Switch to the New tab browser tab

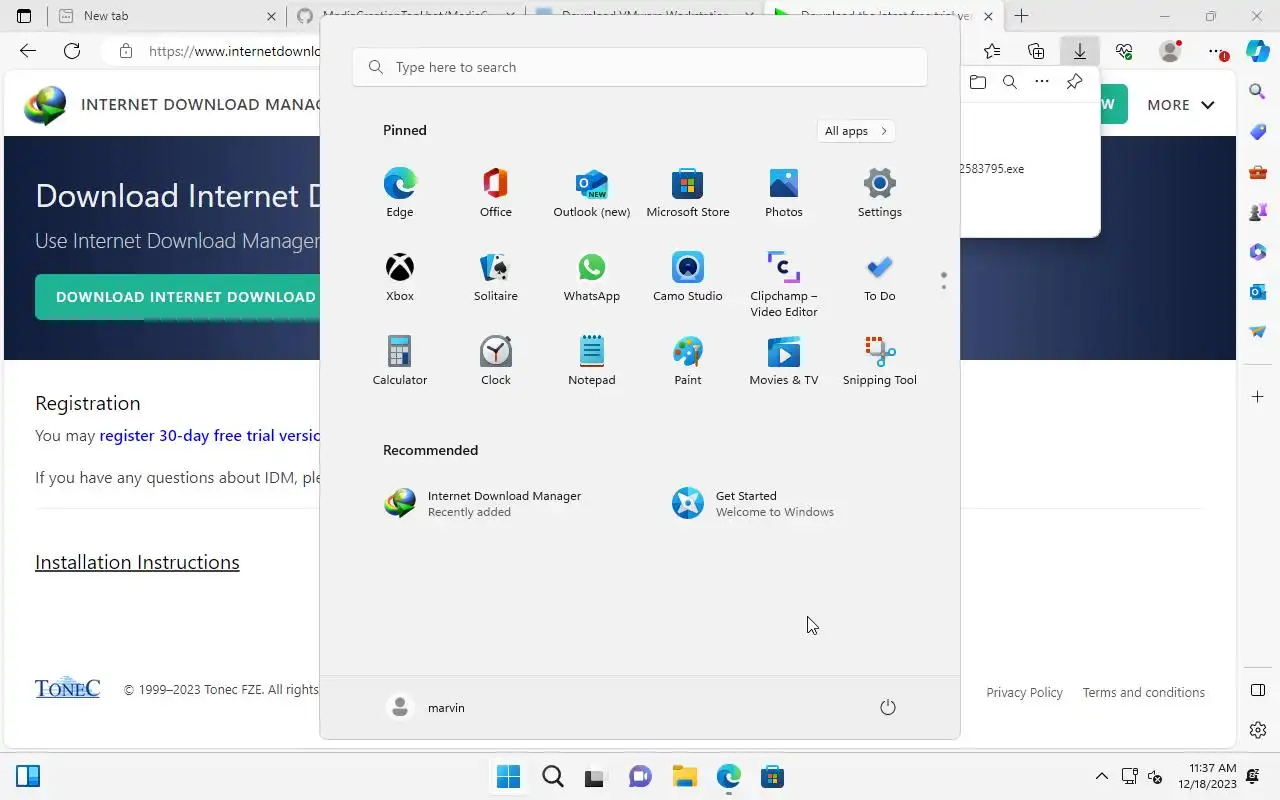168,16
